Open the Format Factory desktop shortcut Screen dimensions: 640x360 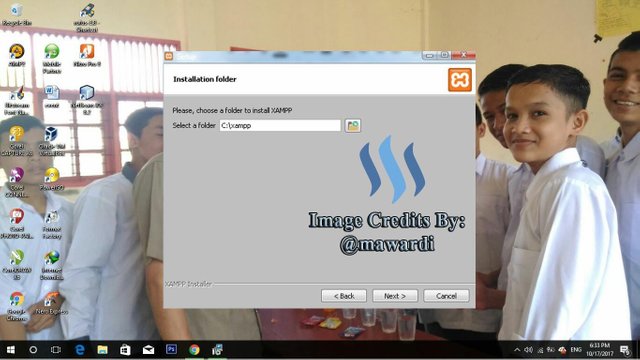click(52, 224)
